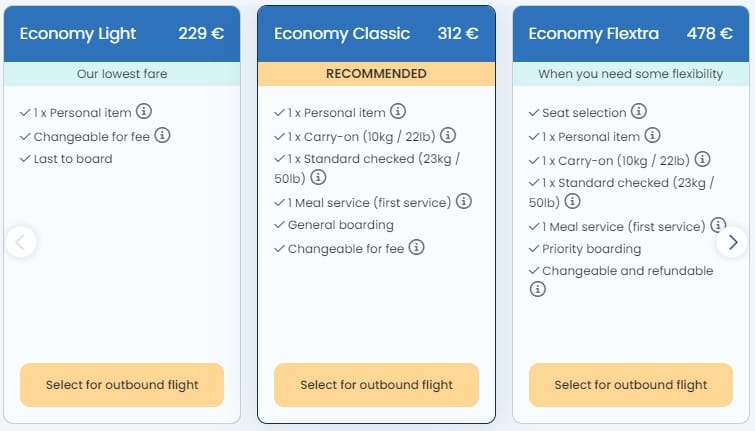
Task: Show info for Economy Classic Carry-on
Action: 448,135
